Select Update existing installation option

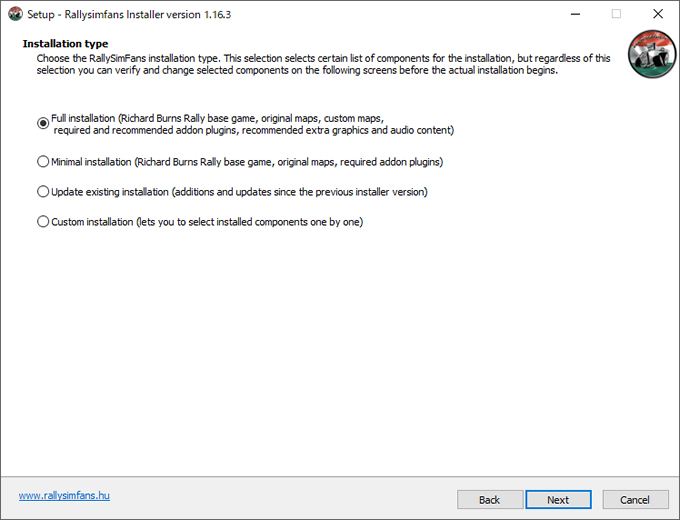[x=43, y=192]
